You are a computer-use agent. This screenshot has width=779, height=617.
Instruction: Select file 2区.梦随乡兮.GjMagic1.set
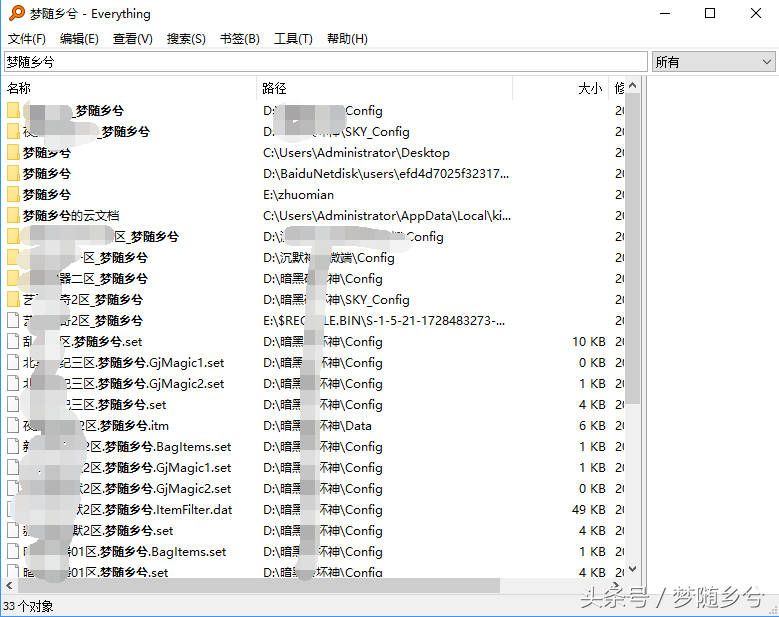tap(157, 468)
